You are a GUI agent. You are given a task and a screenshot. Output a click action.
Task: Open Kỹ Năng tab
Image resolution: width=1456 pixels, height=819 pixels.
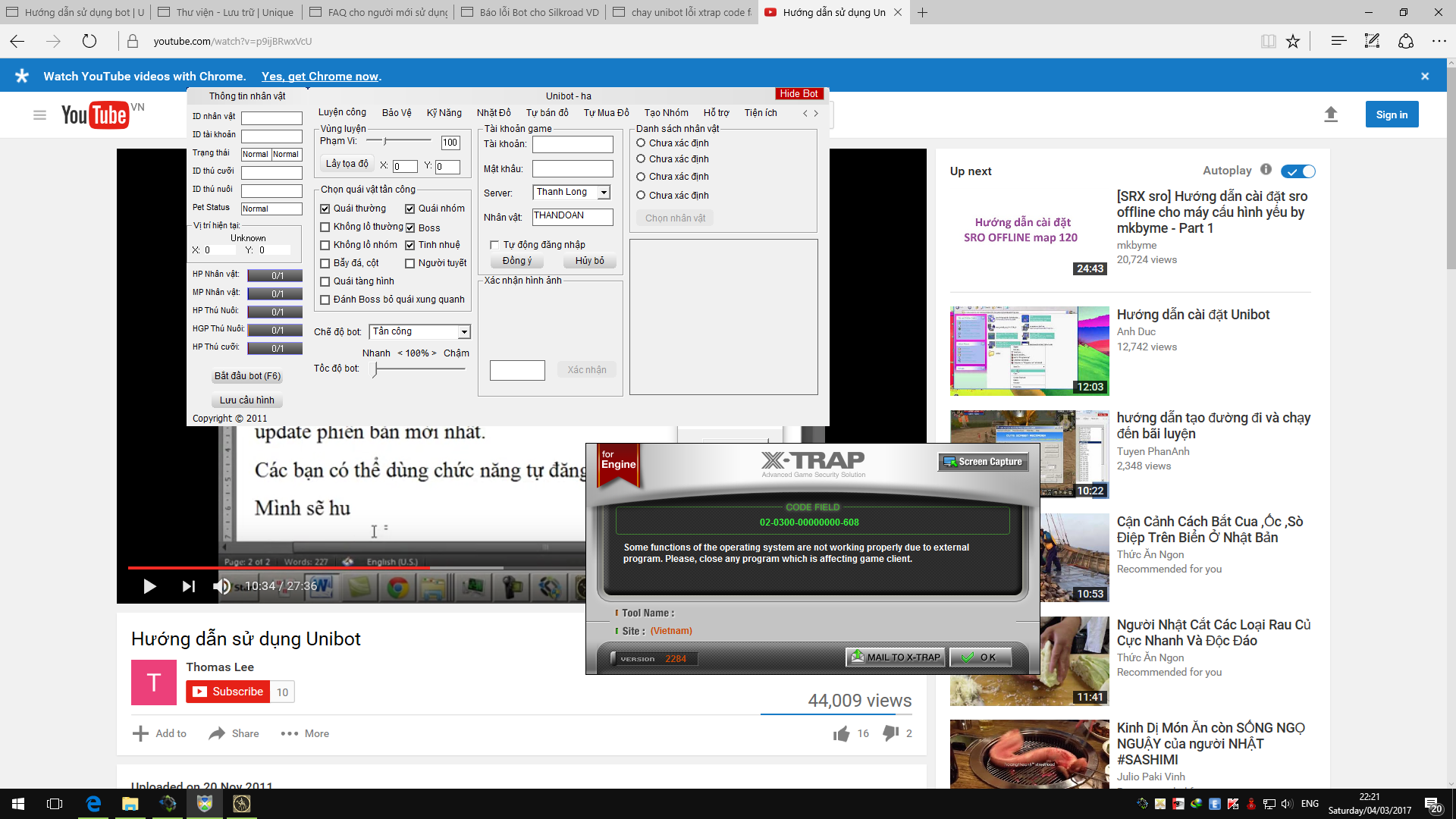coord(444,112)
